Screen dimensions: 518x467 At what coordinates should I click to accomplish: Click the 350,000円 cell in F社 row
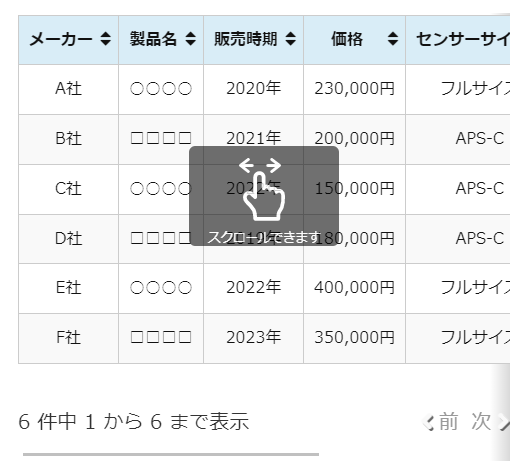click(x=354, y=338)
